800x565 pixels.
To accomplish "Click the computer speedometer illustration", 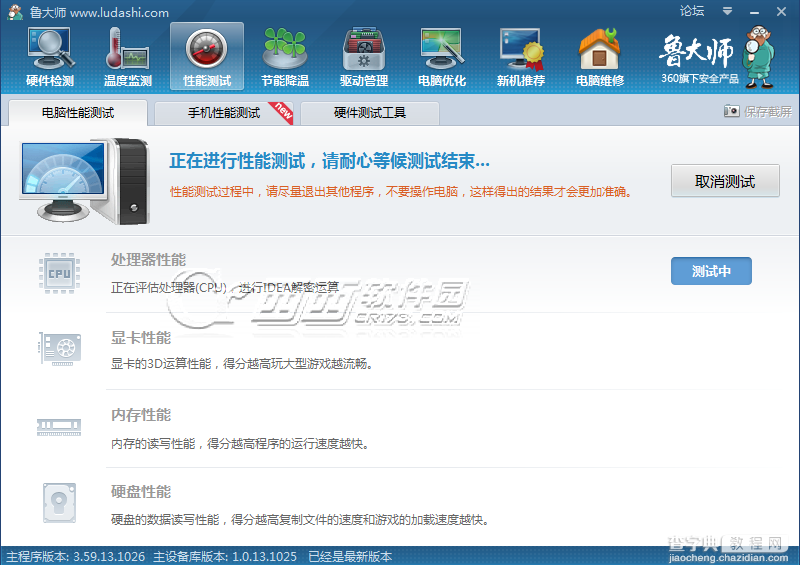I will [x=85, y=180].
